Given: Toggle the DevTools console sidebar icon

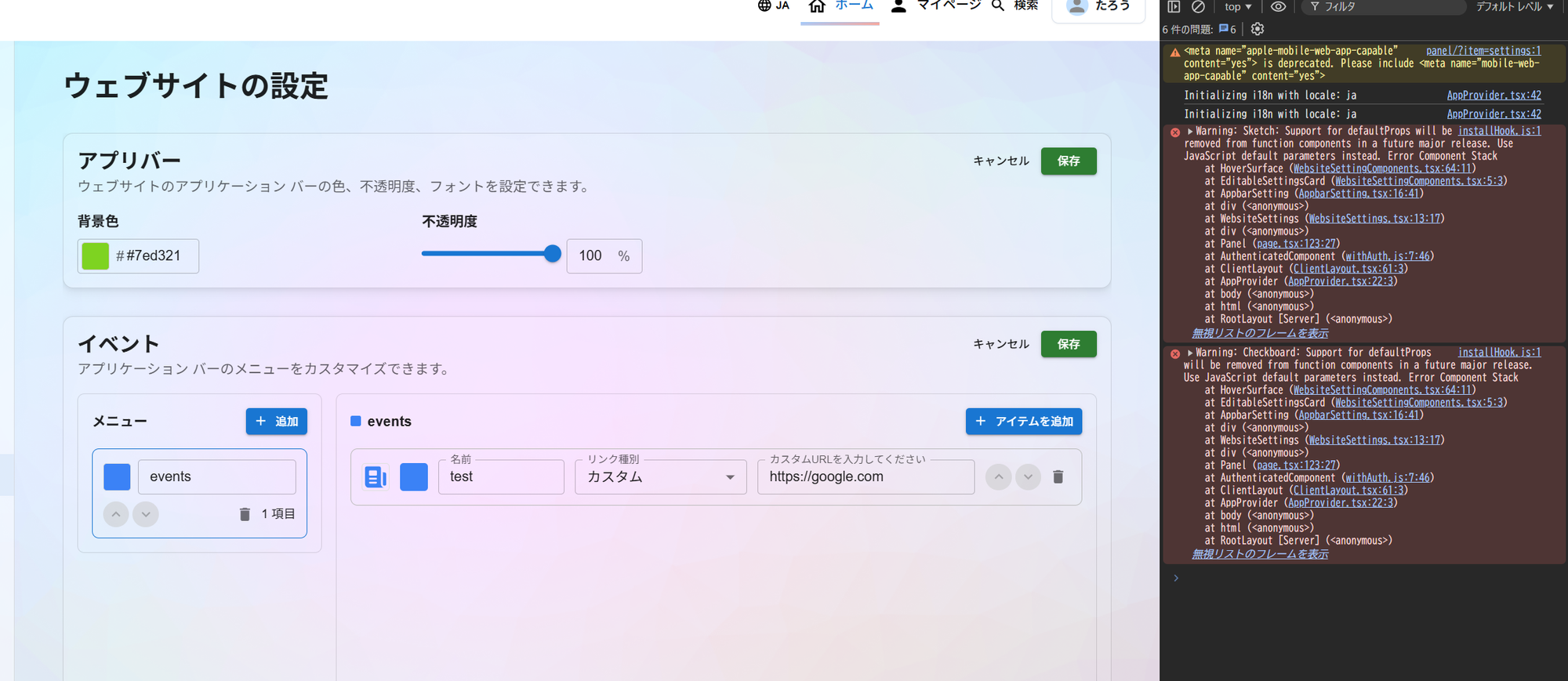Looking at the screenshot, I should (1174, 7).
